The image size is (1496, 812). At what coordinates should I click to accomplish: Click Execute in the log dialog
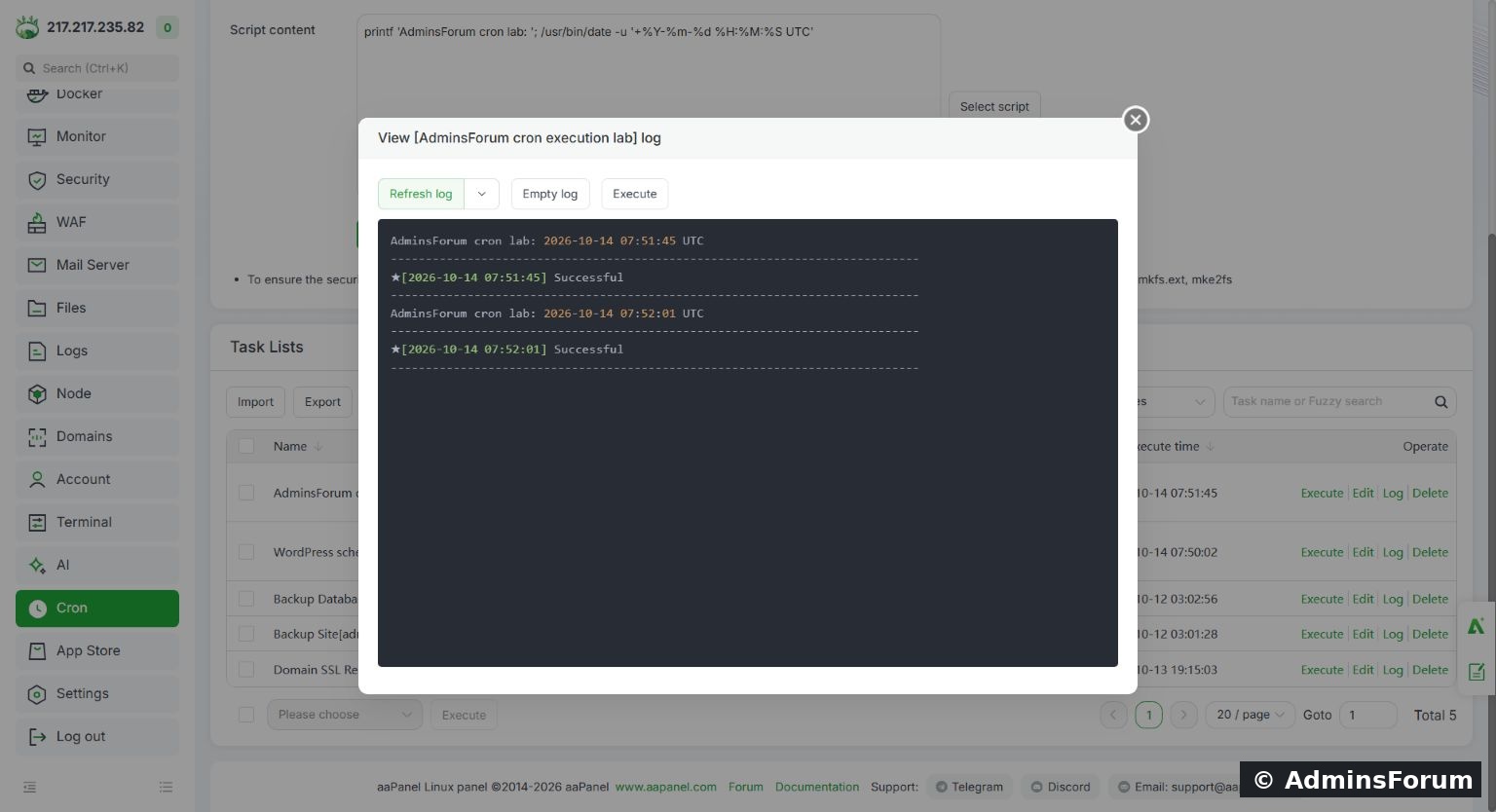click(635, 194)
